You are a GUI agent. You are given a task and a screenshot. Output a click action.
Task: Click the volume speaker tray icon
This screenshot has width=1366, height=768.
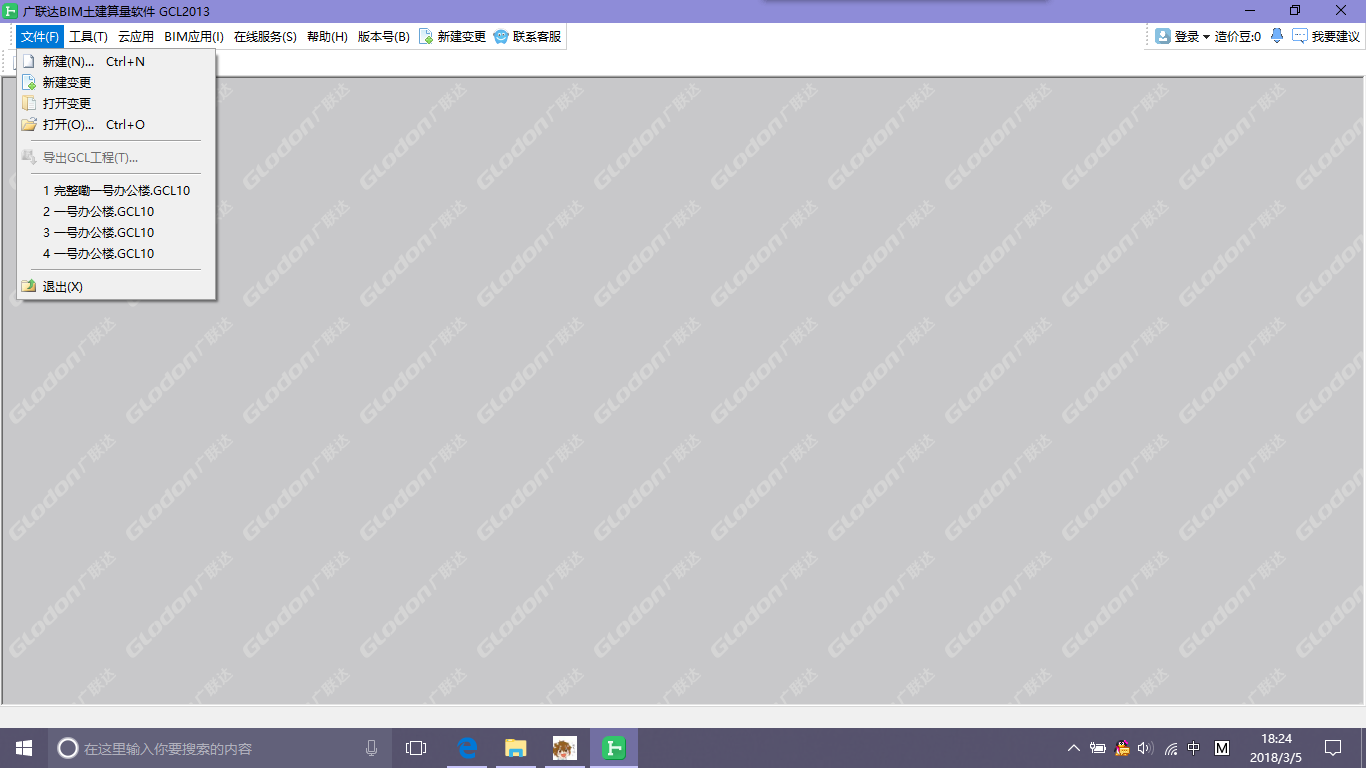[1146, 748]
